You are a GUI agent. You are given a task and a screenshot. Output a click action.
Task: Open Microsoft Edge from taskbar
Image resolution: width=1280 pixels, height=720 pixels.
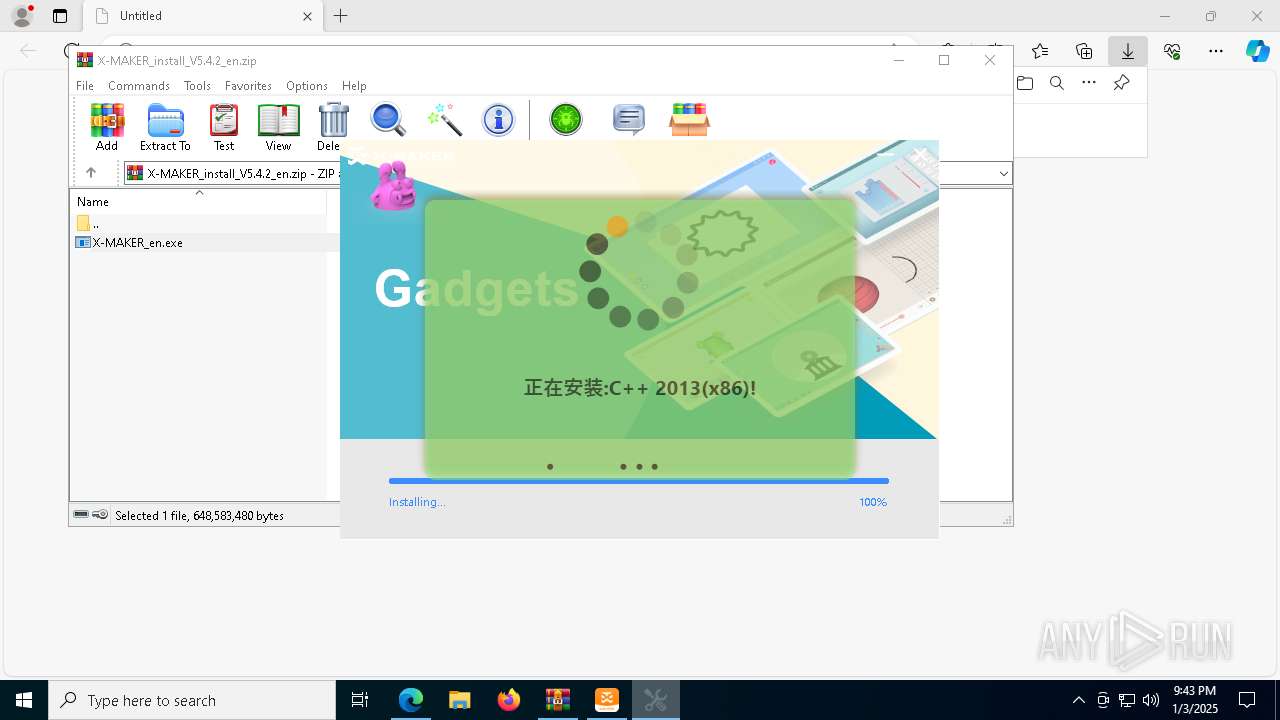point(411,700)
